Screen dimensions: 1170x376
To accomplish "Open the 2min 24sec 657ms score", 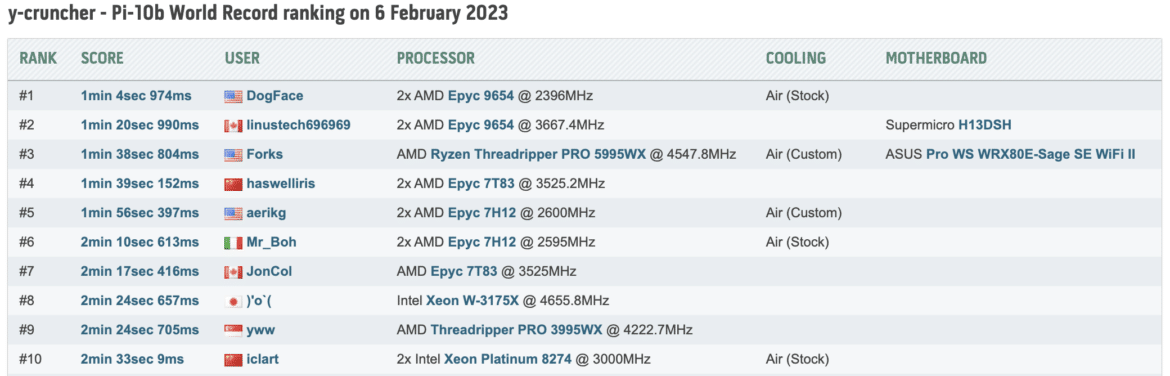I will click(140, 301).
